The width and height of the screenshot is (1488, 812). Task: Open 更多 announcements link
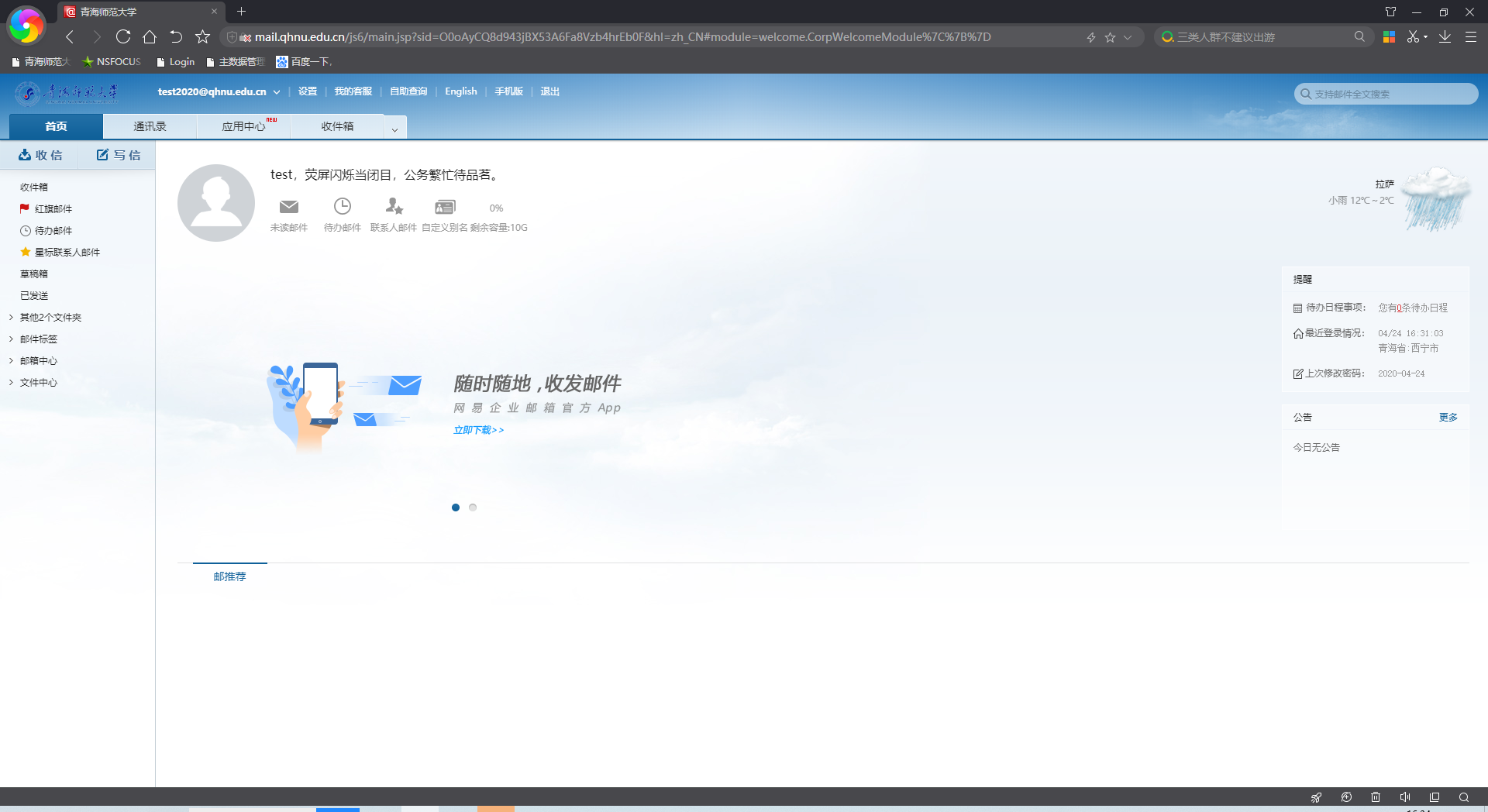click(x=1448, y=417)
